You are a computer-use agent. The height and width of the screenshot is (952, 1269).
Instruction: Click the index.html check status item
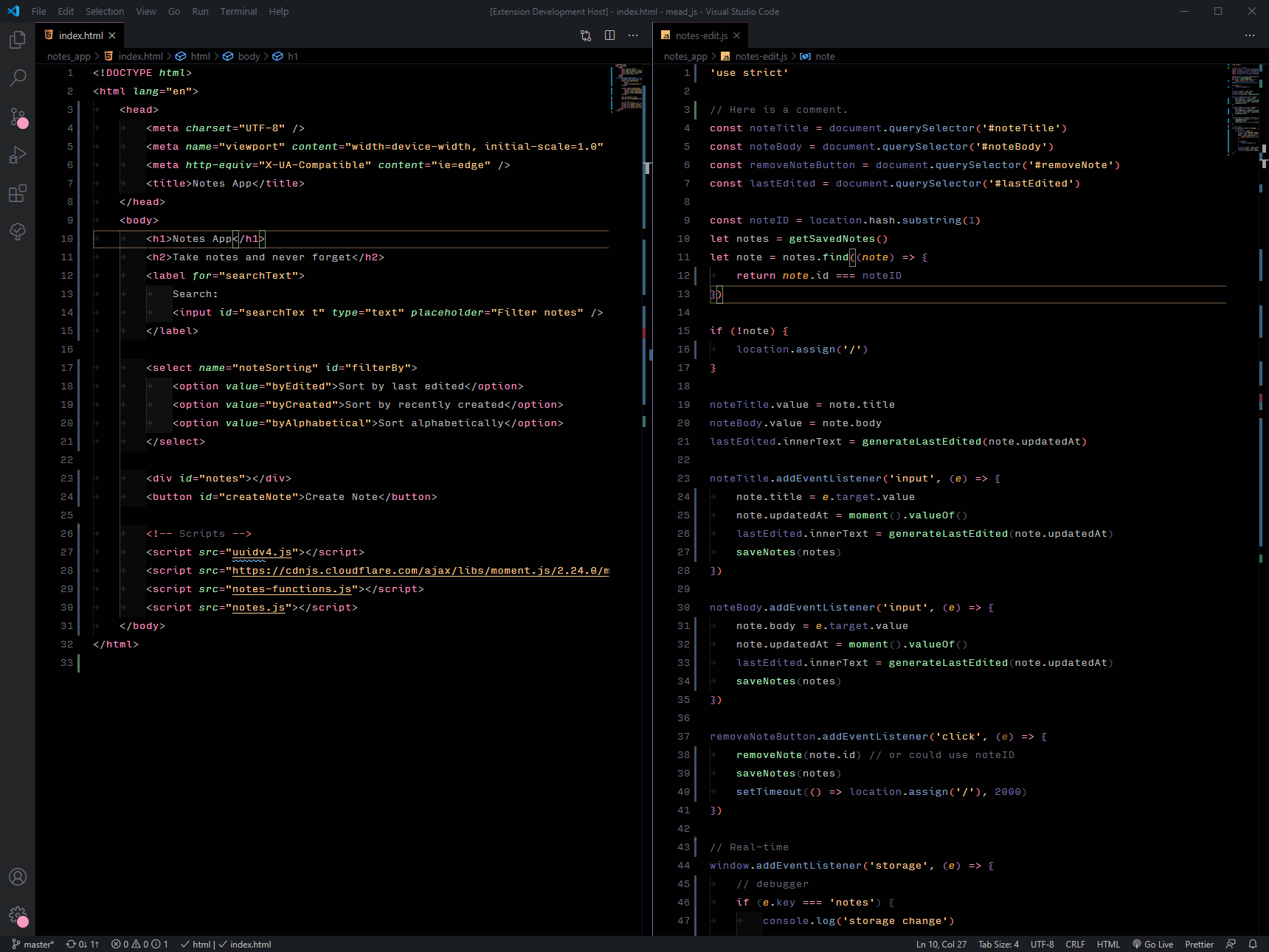click(245, 944)
